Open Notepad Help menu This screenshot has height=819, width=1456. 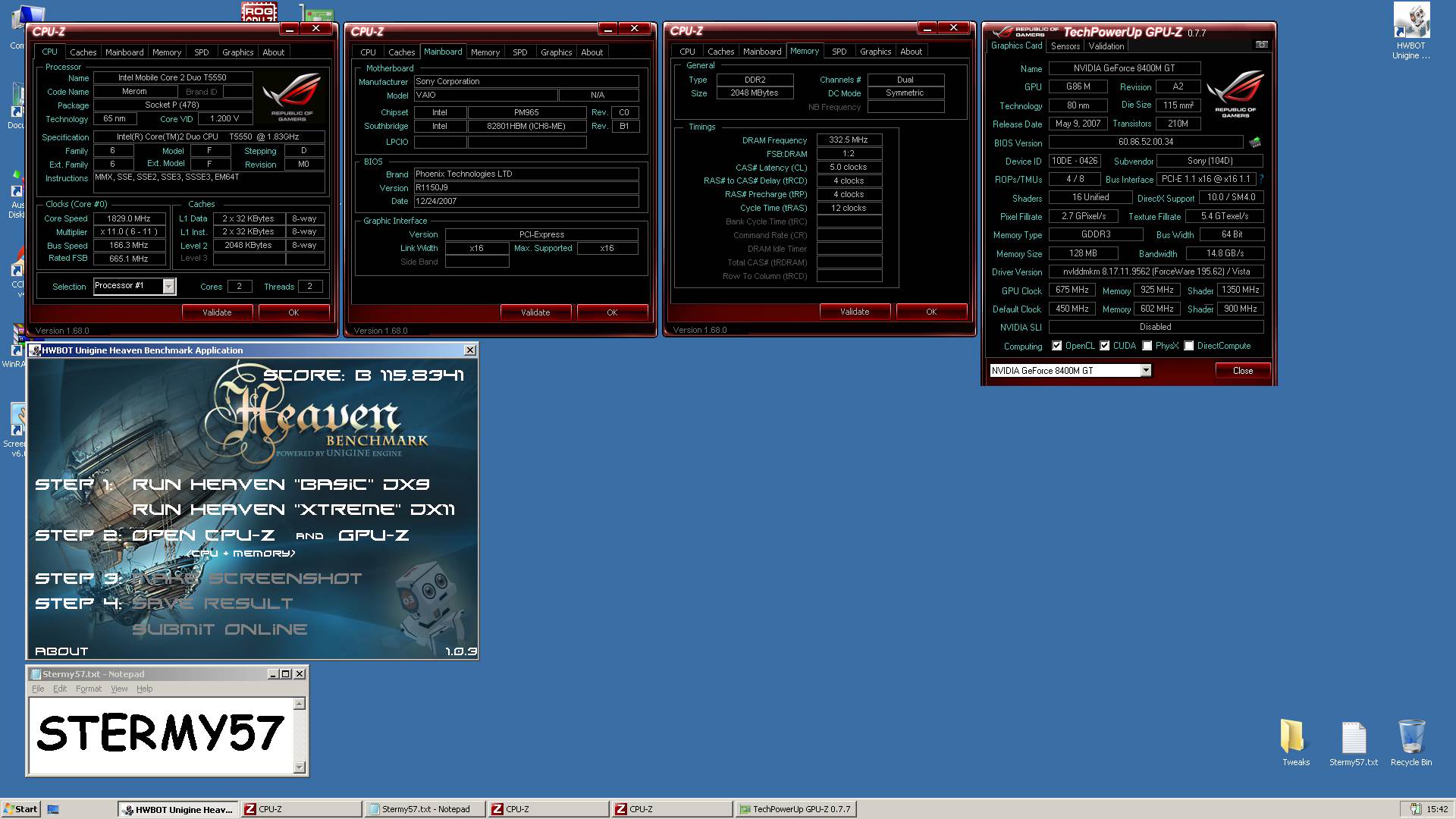click(x=144, y=689)
